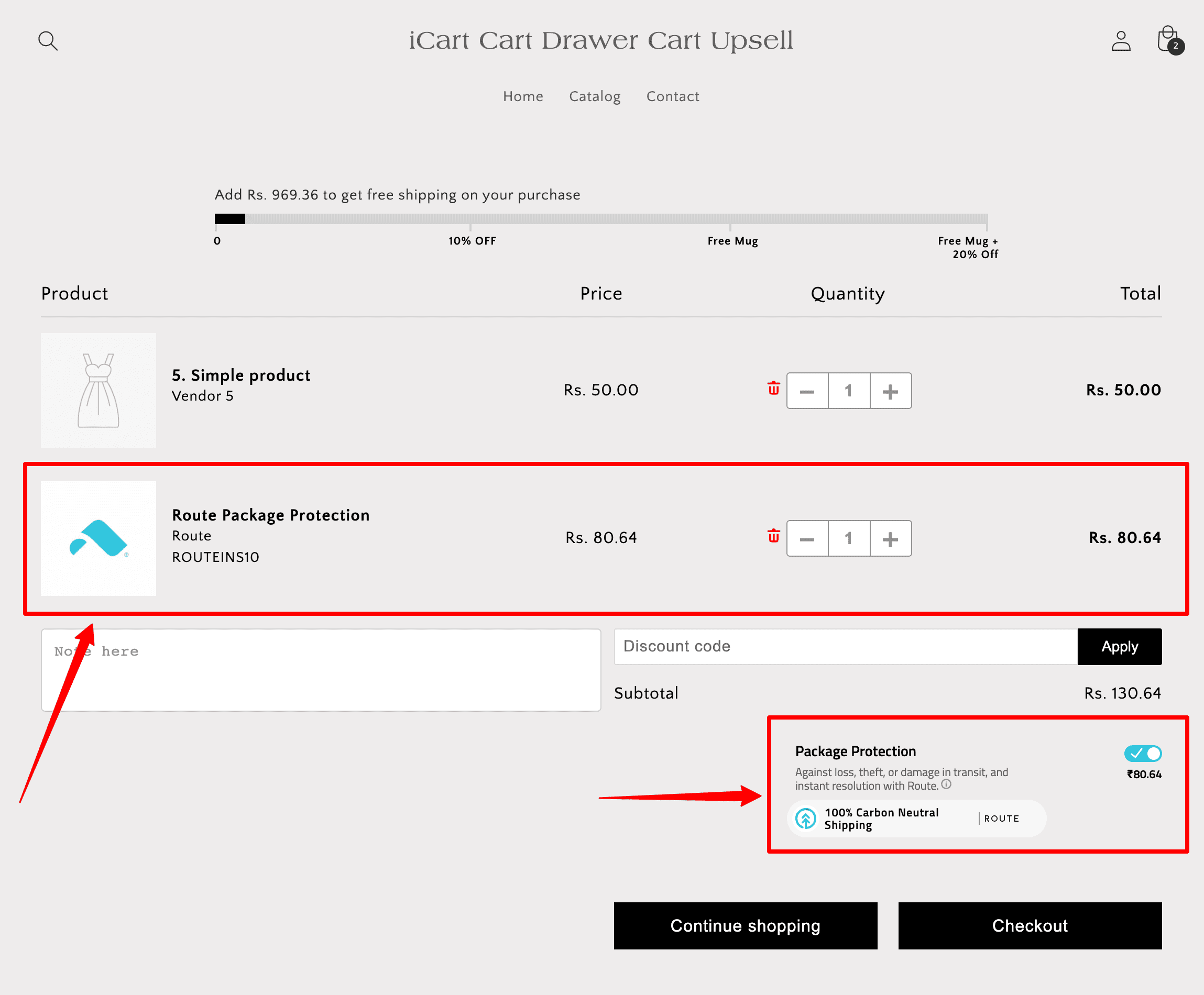Open the Catalog menu item
The width and height of the screenshot is (1204, 995).
595,97
